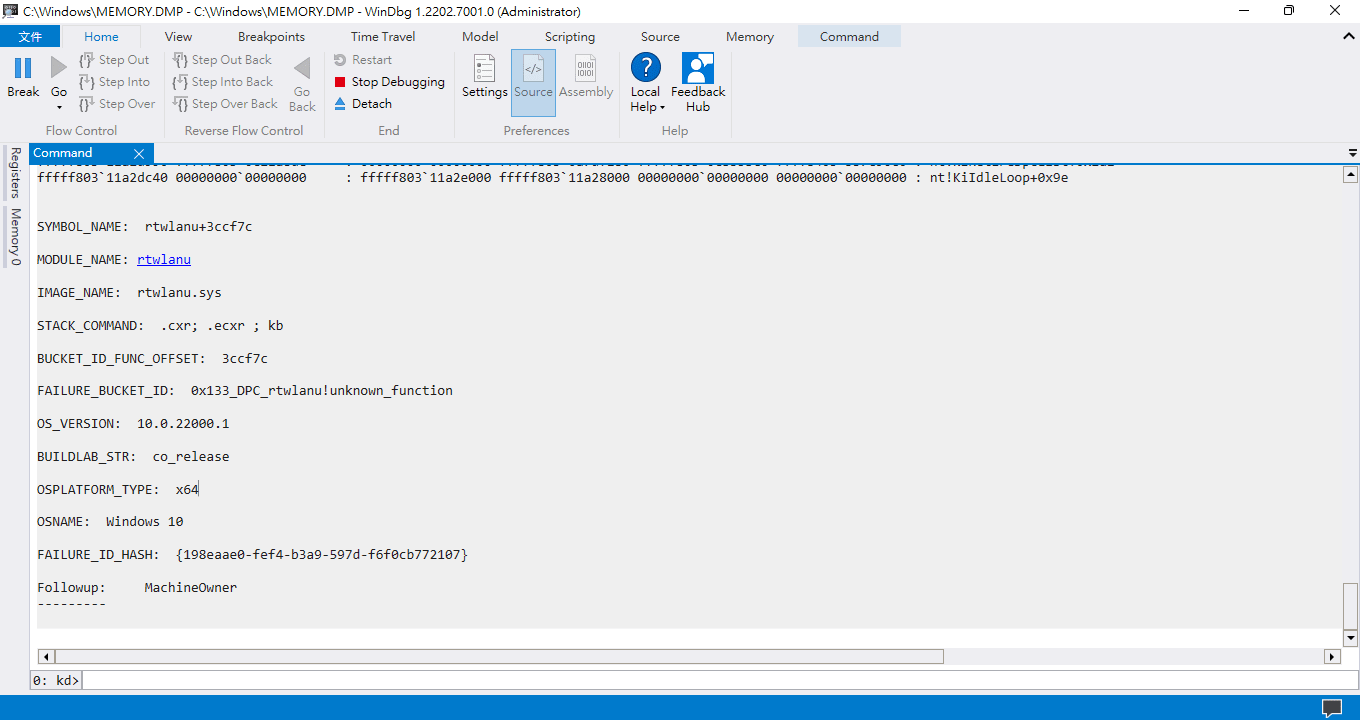Expand the Go button dropdown arrow

click(x=59, y=107)
